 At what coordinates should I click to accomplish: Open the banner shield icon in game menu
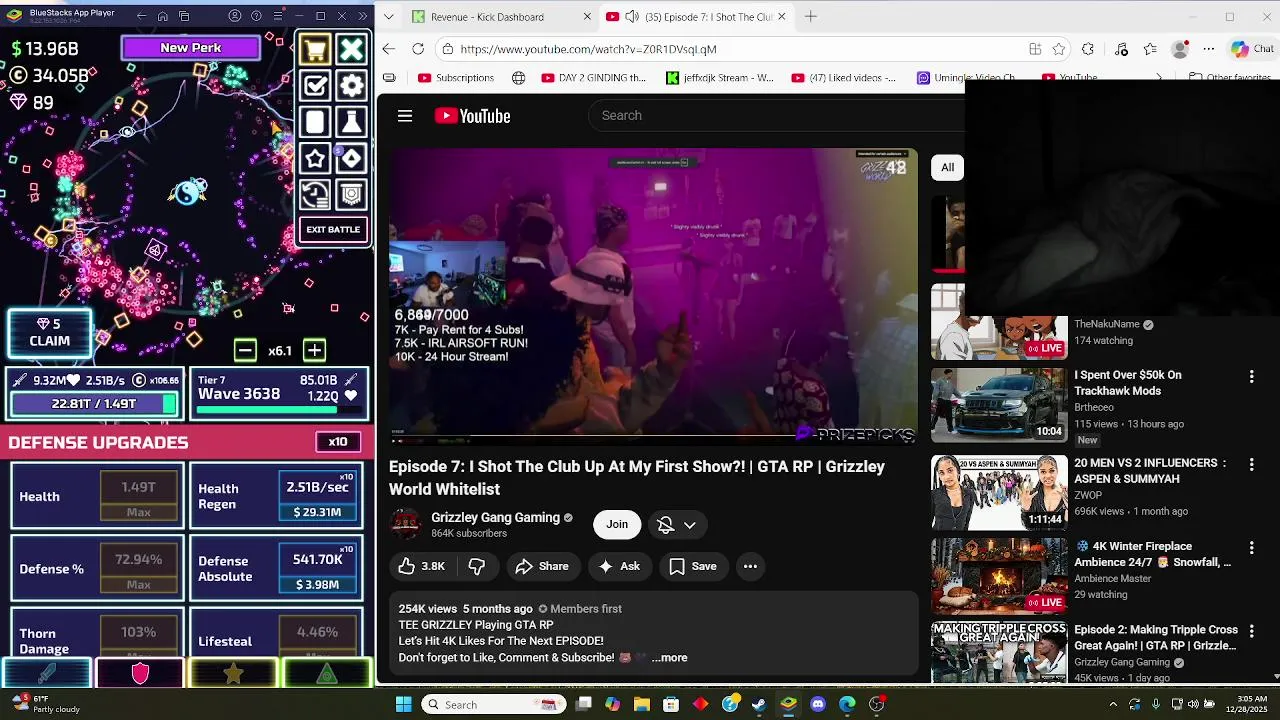[351, 194]
